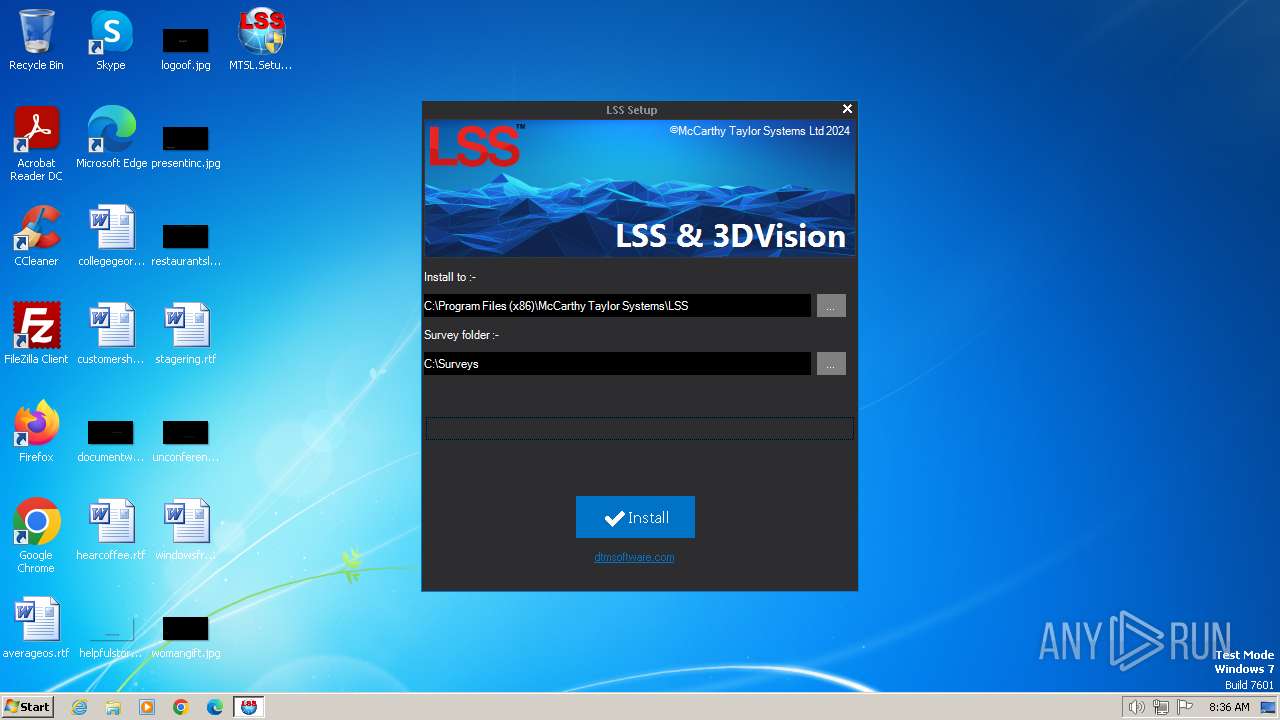Open CCleaner desktop shortcut
The width and height of the screenshot is (1280, 720).
[x=36, y=236]
